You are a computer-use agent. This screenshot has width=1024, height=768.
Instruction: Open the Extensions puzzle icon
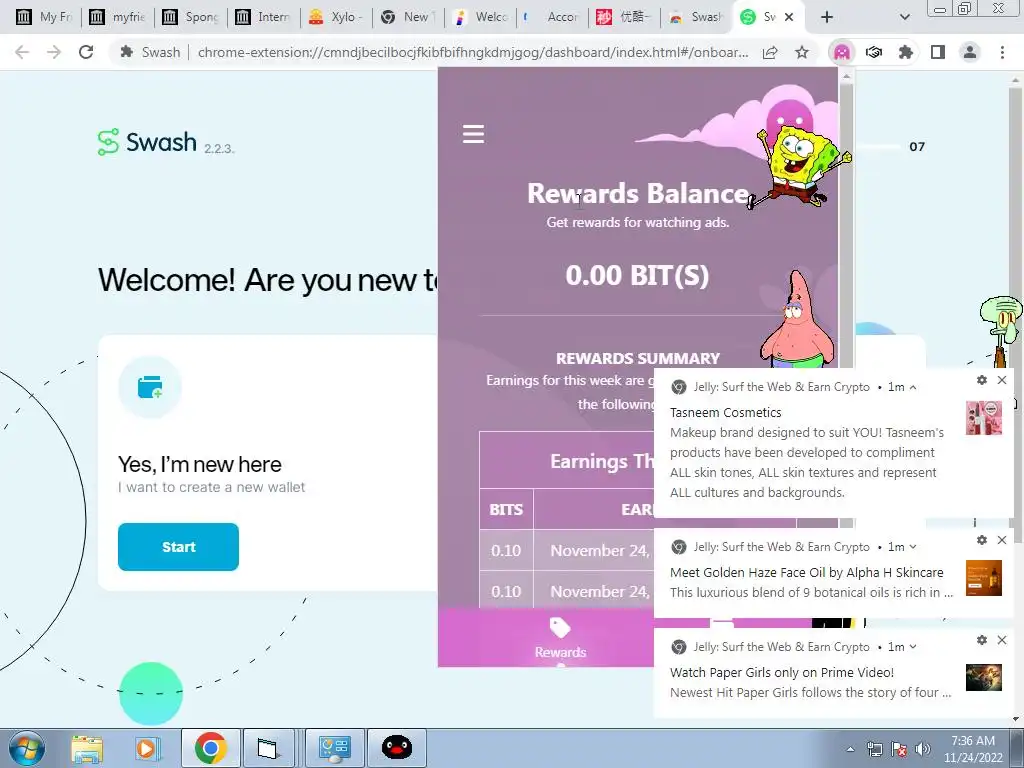click(905, 52)
